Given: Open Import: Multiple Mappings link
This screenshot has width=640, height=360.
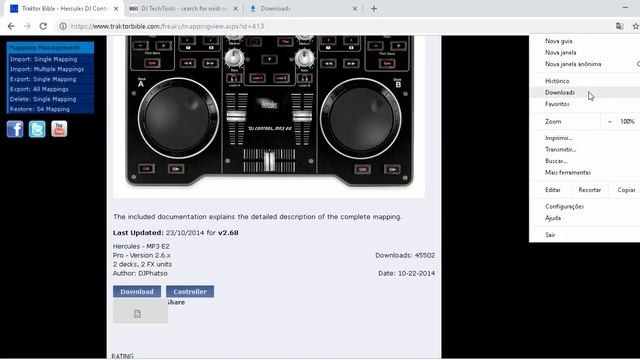Looking at the screenshot, I should point(47,69).
